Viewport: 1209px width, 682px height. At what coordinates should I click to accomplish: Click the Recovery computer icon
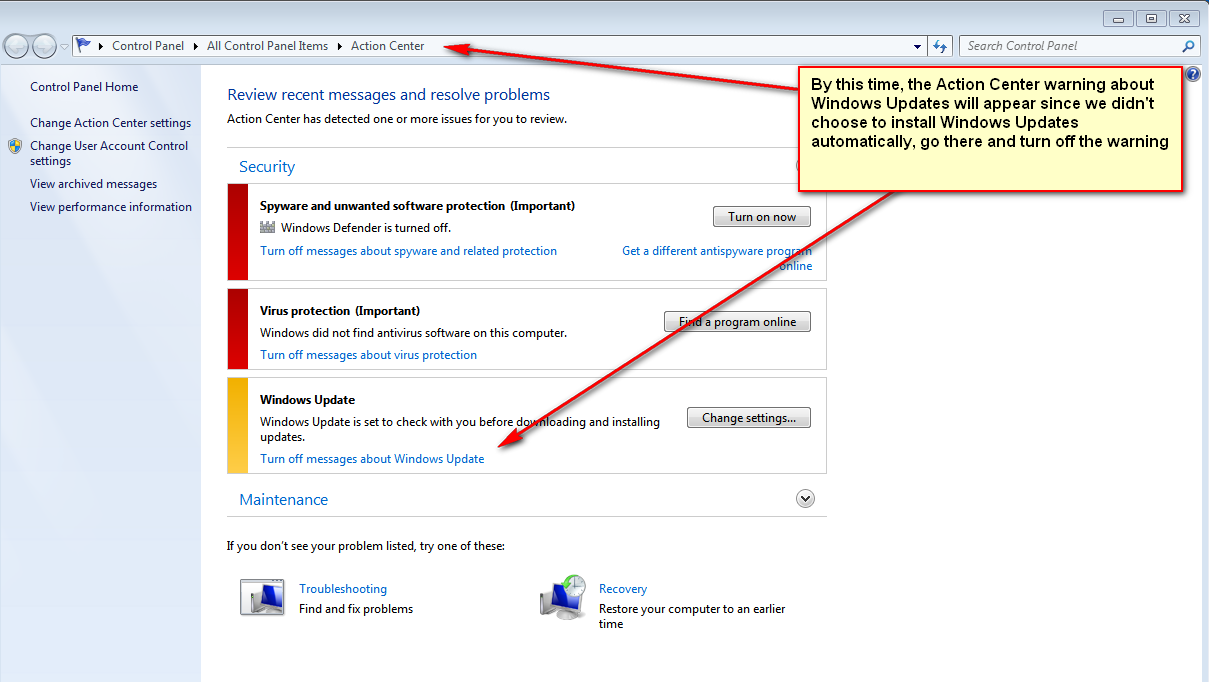click(564, 597)
